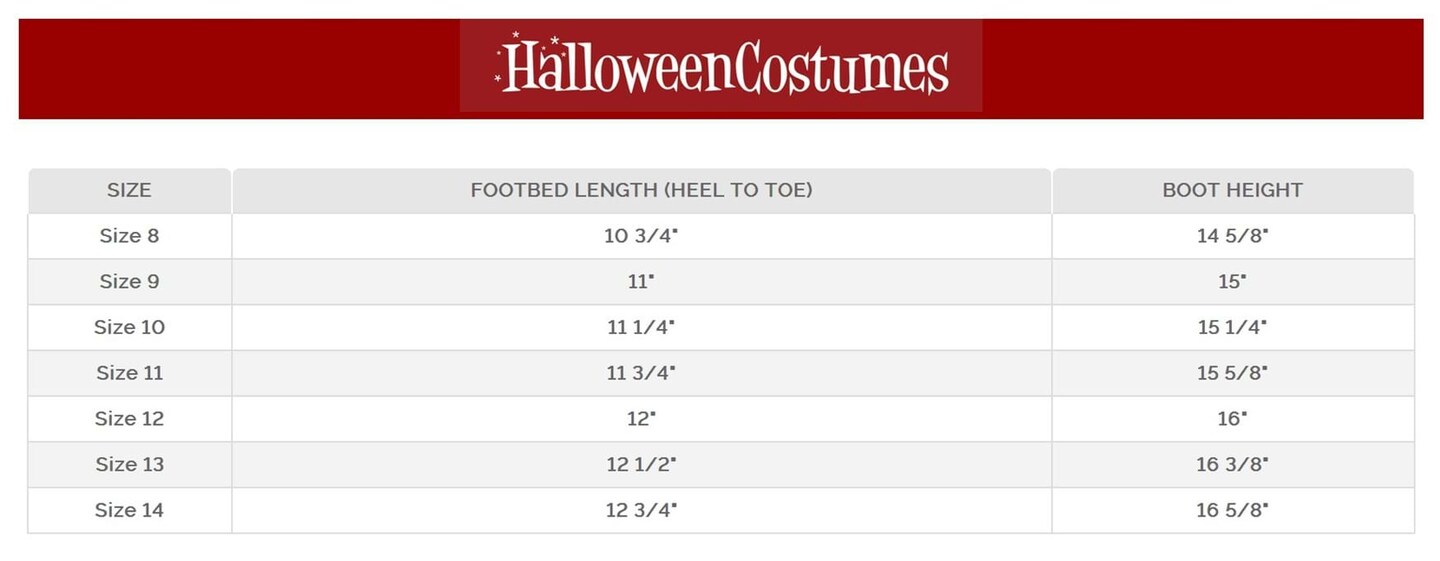Click the Size 12 footbed length value

[641, 418]
